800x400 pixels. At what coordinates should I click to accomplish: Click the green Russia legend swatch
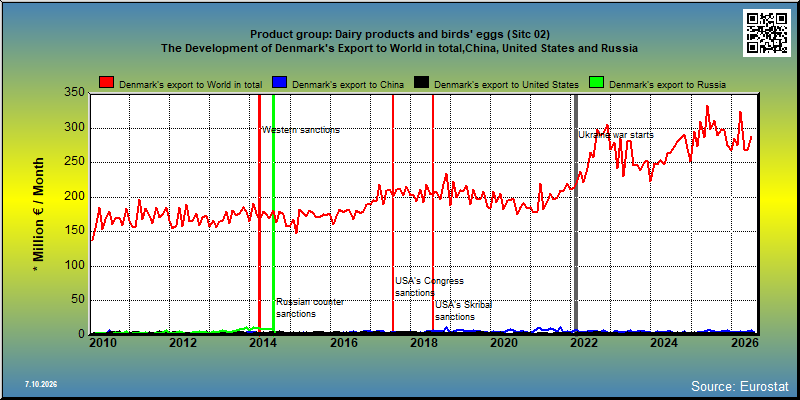coord(596,83)
